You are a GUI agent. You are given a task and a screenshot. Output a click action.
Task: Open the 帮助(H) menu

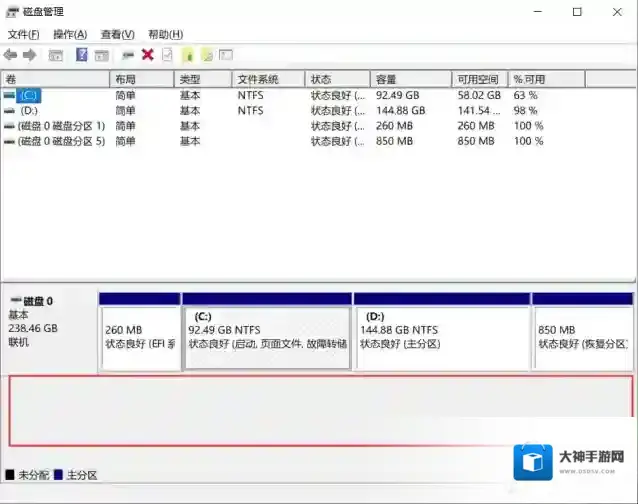(165, 35)
